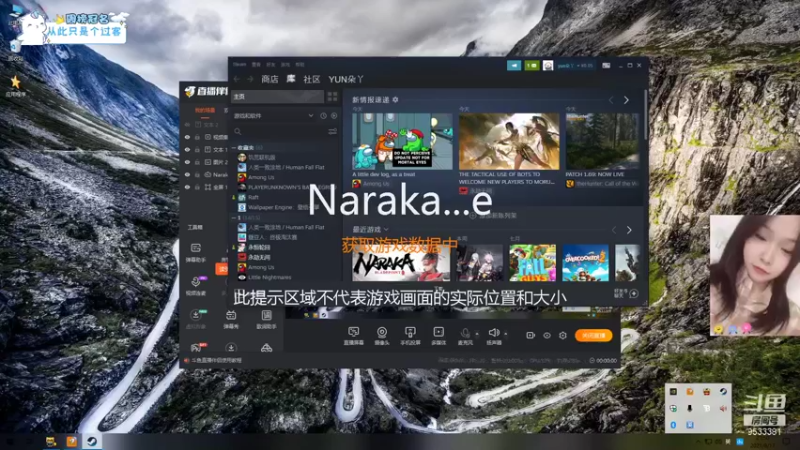
Task: Open 弹幕秀 tool in toolbox
Action: tap(231, 319)
